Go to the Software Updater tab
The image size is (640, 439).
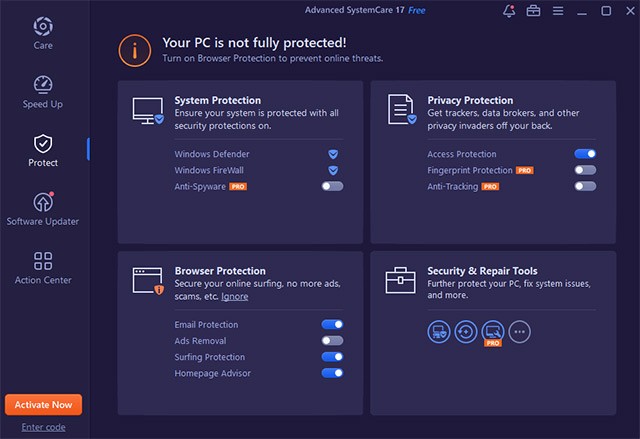43,208
